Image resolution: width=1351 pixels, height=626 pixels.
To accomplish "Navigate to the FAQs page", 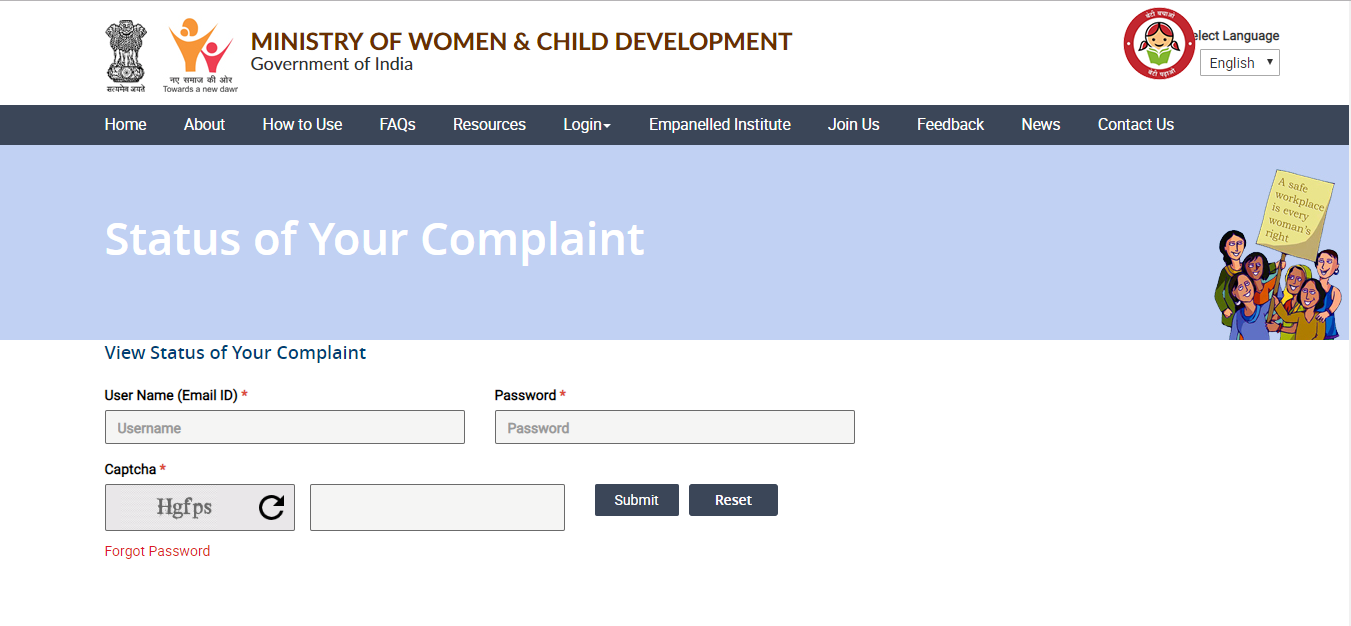I will tap(397, 124).
